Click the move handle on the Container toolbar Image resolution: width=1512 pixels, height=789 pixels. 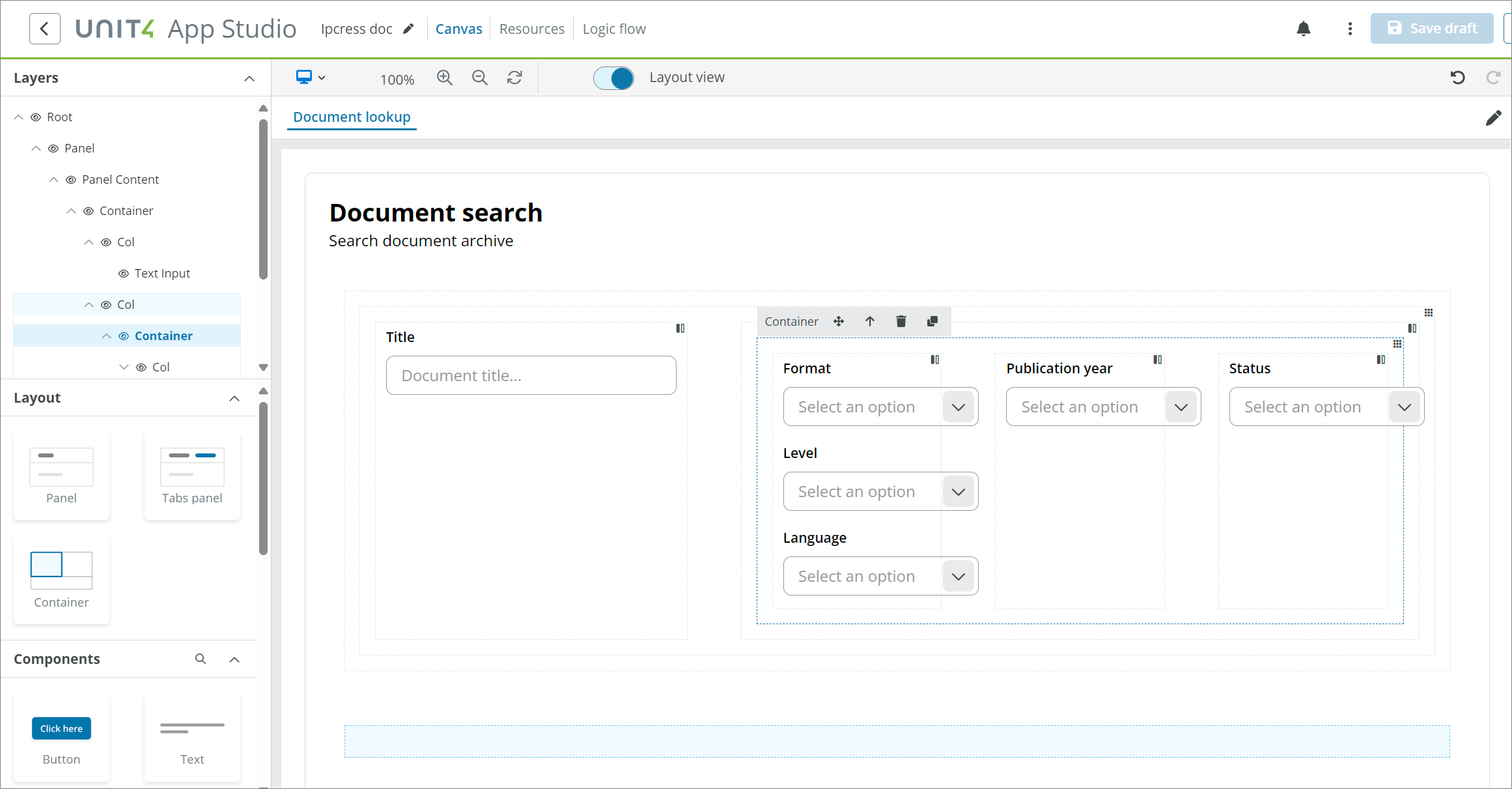[x=839, y=321]
